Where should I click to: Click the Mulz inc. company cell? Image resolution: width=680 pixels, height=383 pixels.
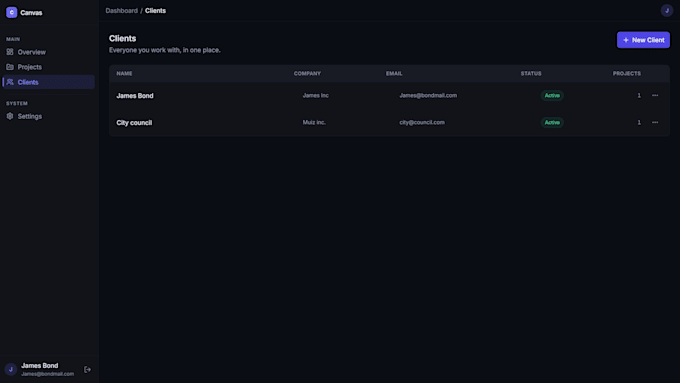coord(314,122)
